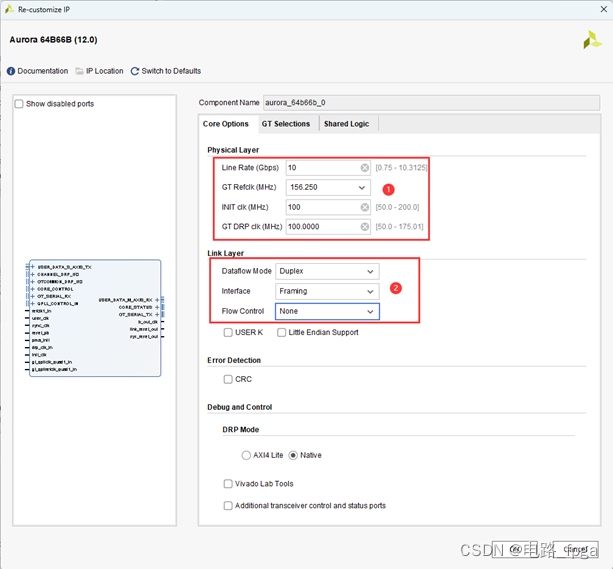Viewport: 613px width, 569px height.
Task: Switch to the Shared Logic tab
Action: pos(346,124)
